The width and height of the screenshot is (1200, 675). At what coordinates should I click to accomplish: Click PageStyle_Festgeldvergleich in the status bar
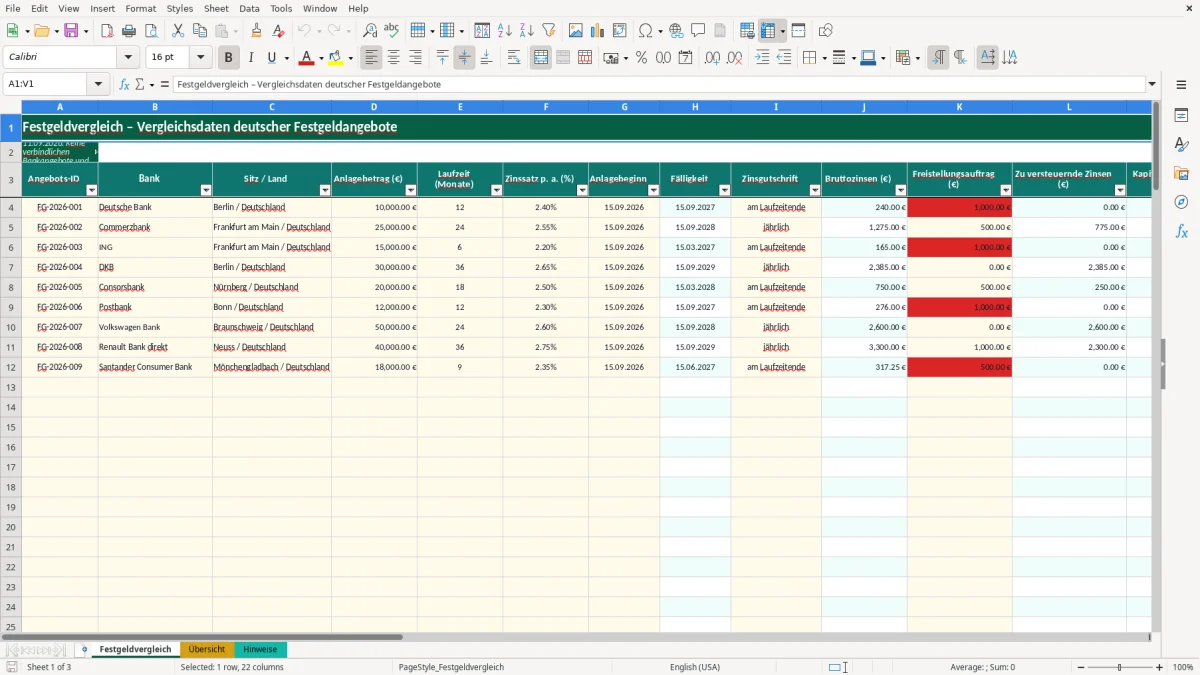click(x=451, y=667)
